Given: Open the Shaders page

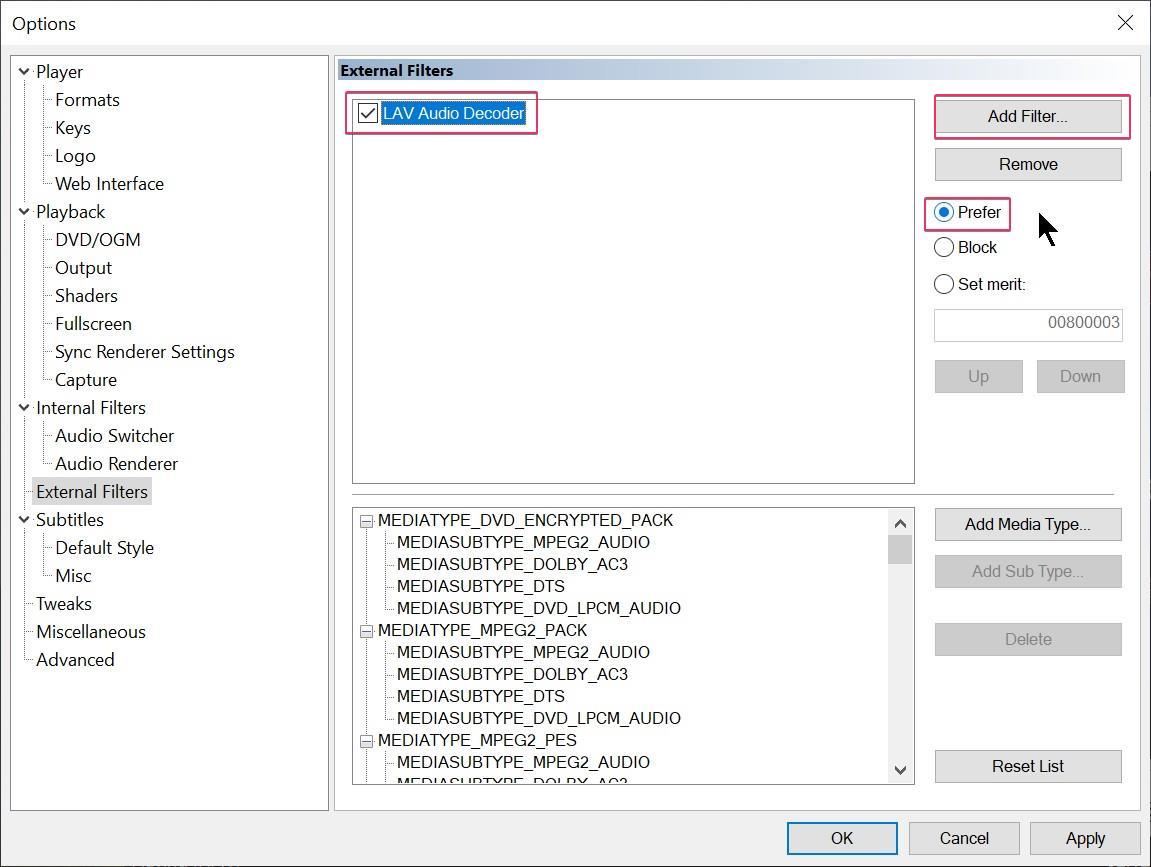Looking at the screenshot, I should (86, 296).
